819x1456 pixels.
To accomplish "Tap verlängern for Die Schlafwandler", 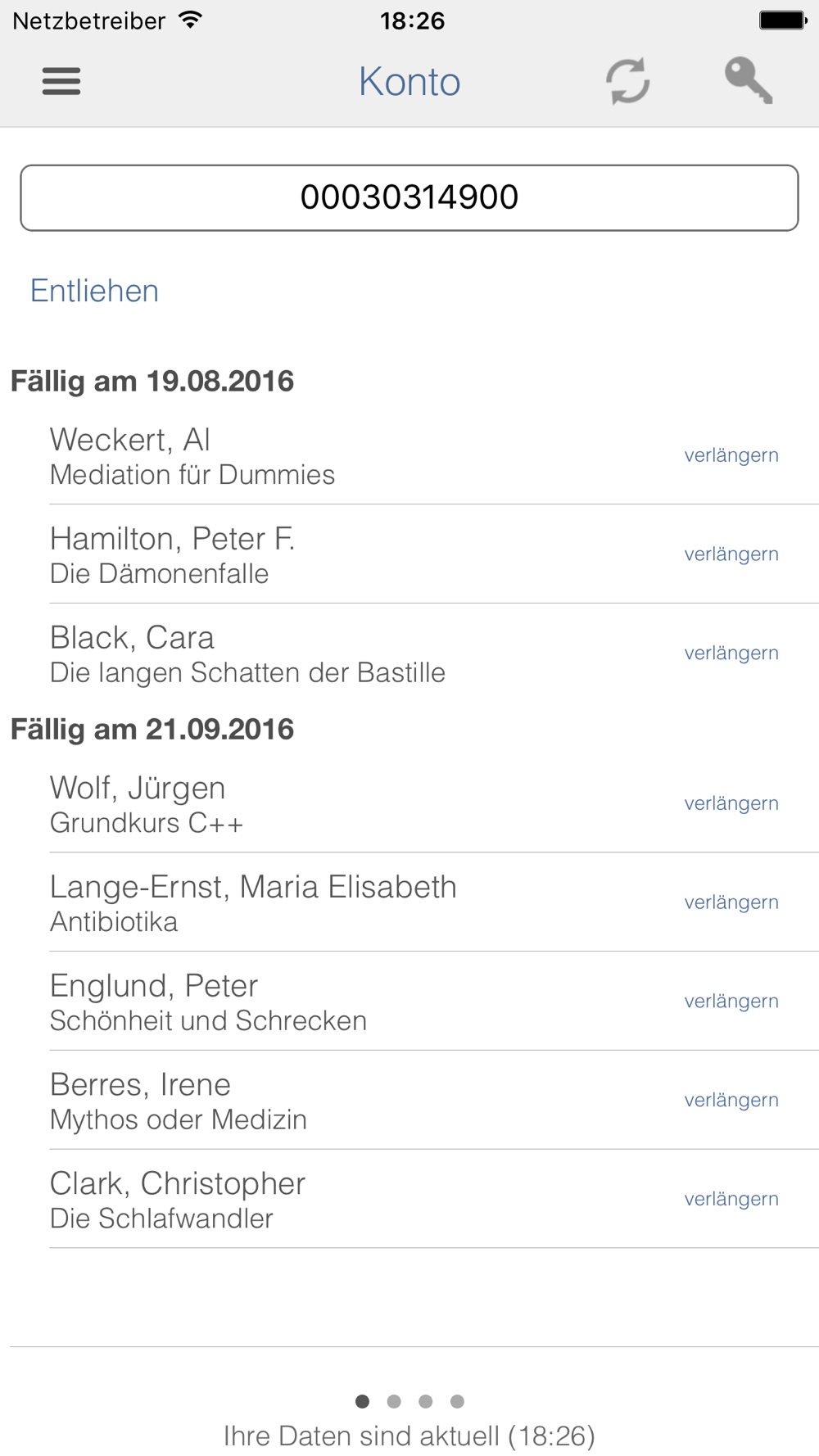I will 731,1200.
